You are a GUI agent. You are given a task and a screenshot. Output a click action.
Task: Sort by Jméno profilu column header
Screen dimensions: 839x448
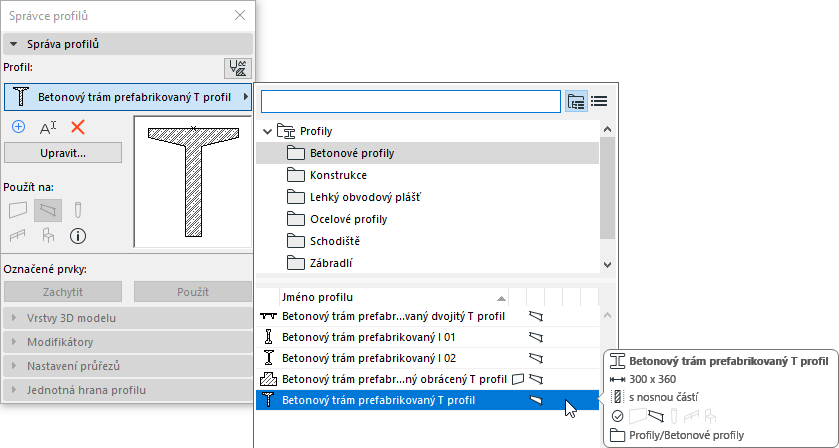point(394,298)
